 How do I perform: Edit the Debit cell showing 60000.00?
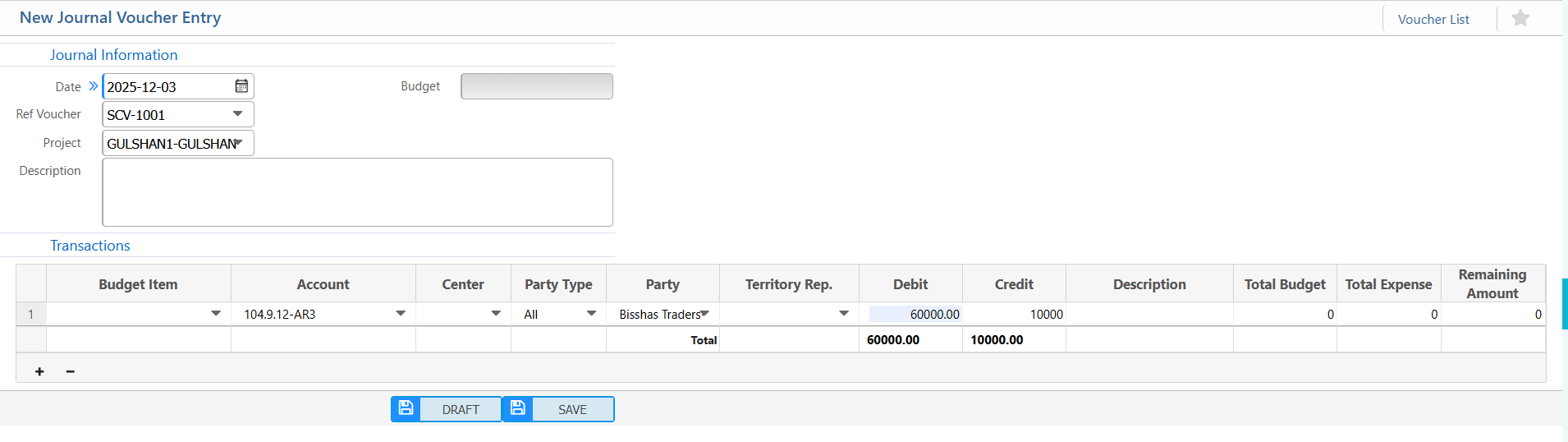(x=915, y=314)
